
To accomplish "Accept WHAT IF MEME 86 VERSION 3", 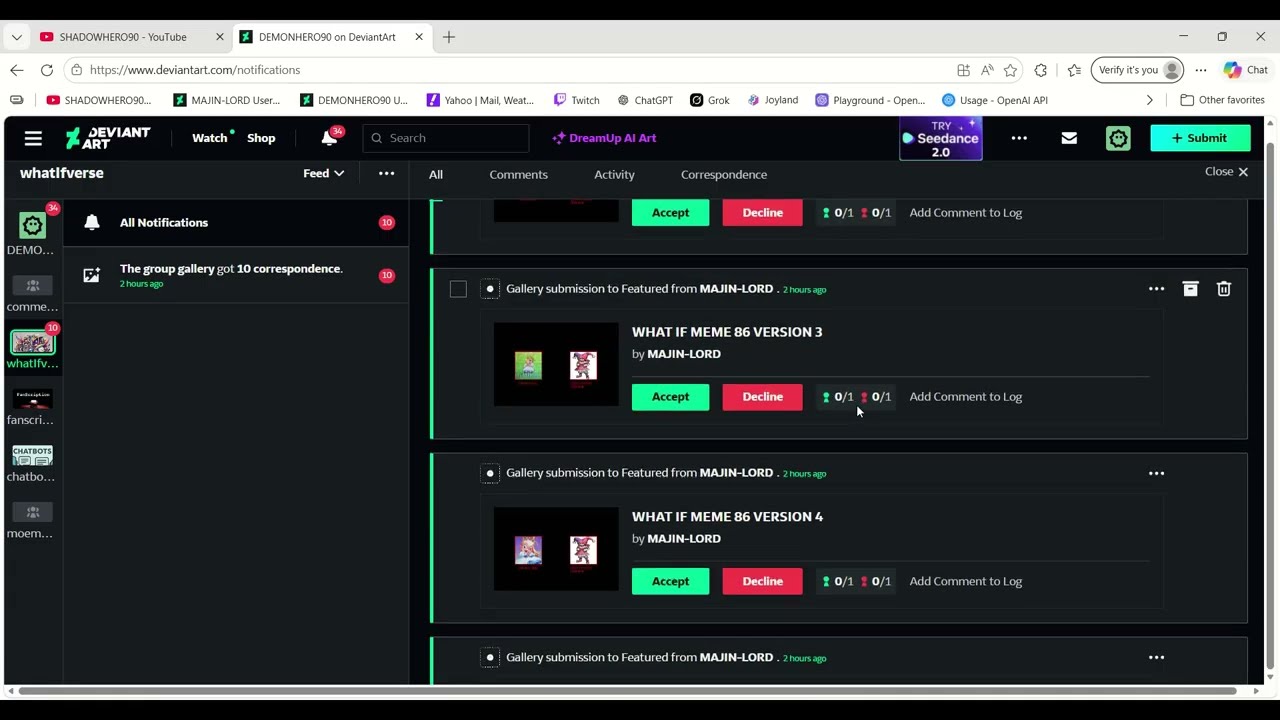I will click(670, 397).
